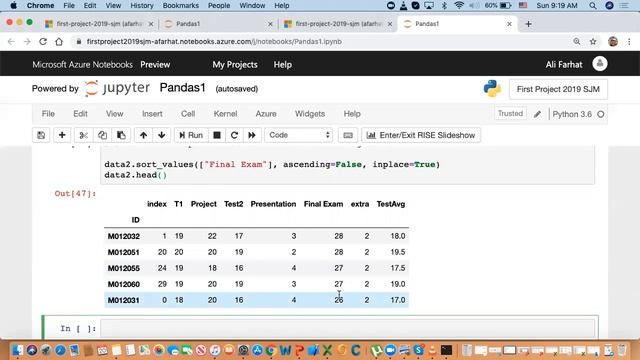Click the Jupyter logo
Screen dimensions: 640x360
point(118,88)
